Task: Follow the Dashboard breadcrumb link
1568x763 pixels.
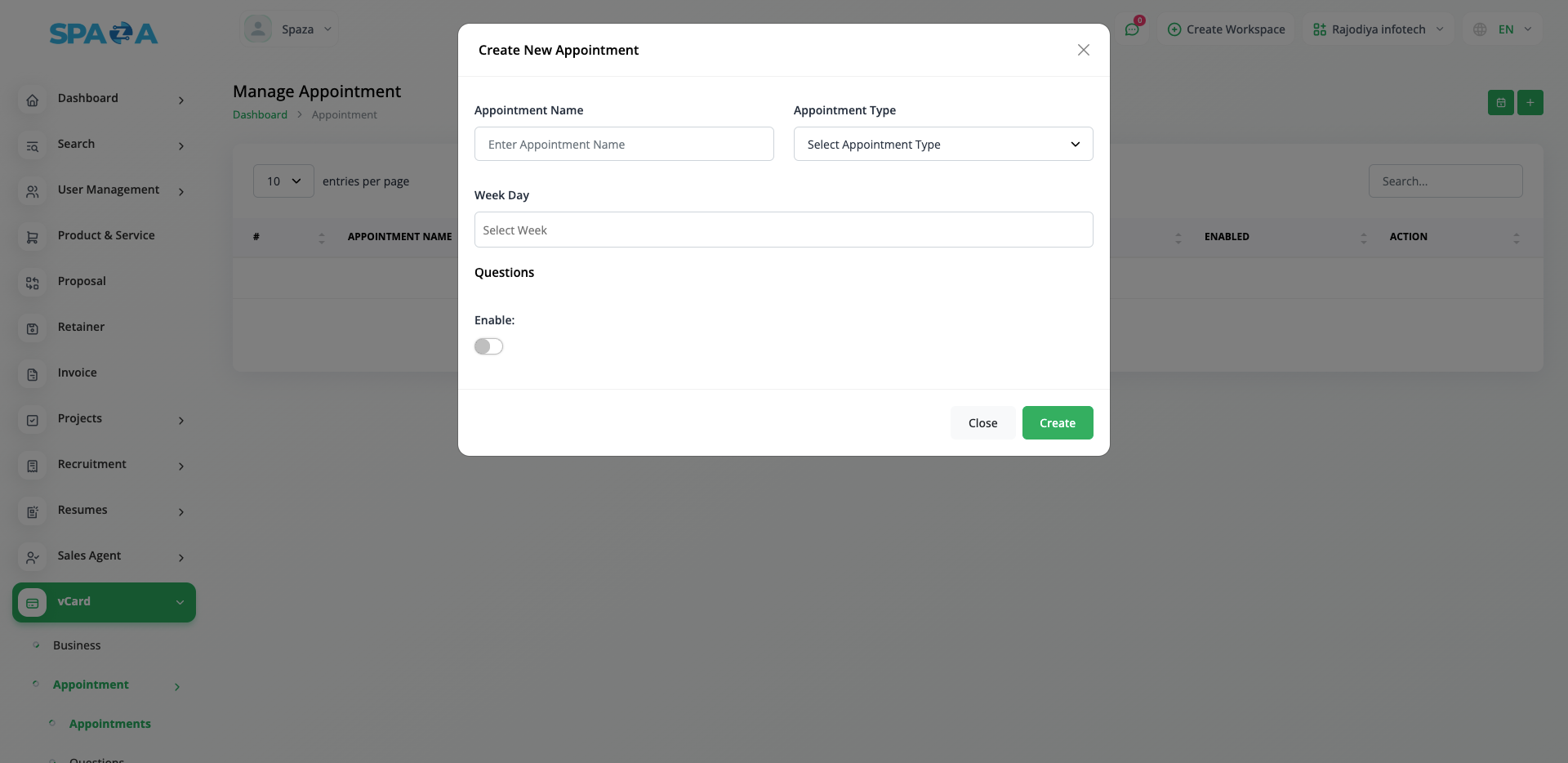Action: coord(260,115)
